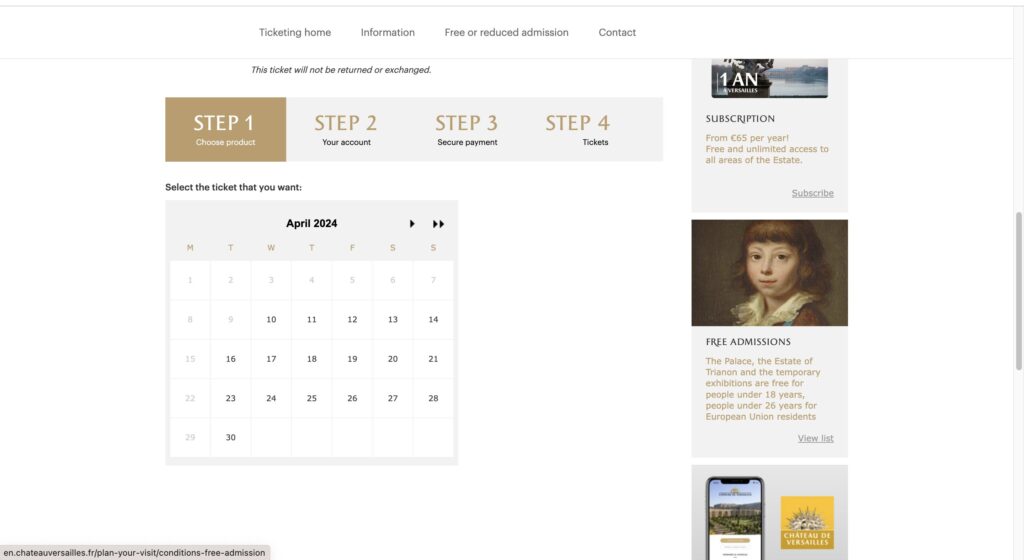Click the Subscribe link
Viewport: 1024px width, 560px height.
pyautogui.click(x=812, y=193)
